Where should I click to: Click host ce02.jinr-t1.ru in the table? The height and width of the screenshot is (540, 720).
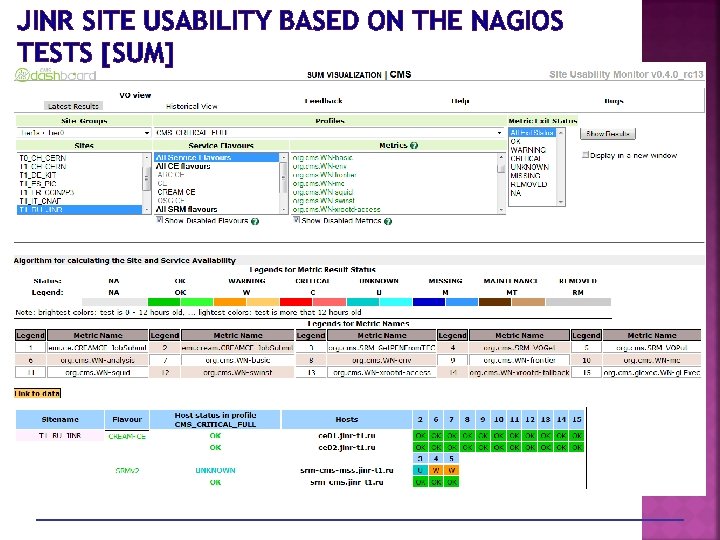[347, 447]
